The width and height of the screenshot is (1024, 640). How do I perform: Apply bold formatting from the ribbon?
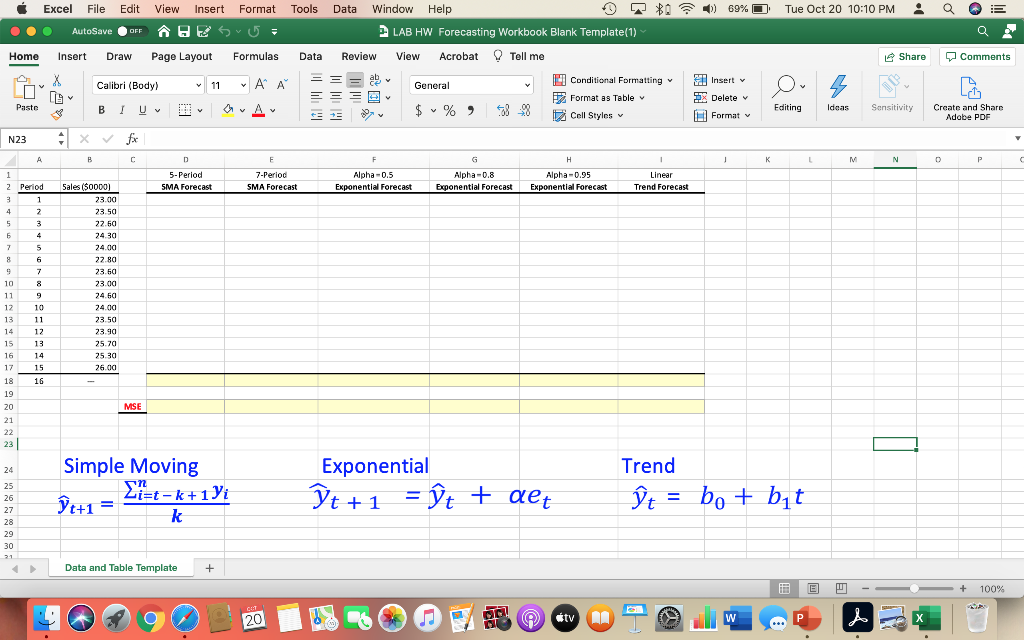pos(102,109)
